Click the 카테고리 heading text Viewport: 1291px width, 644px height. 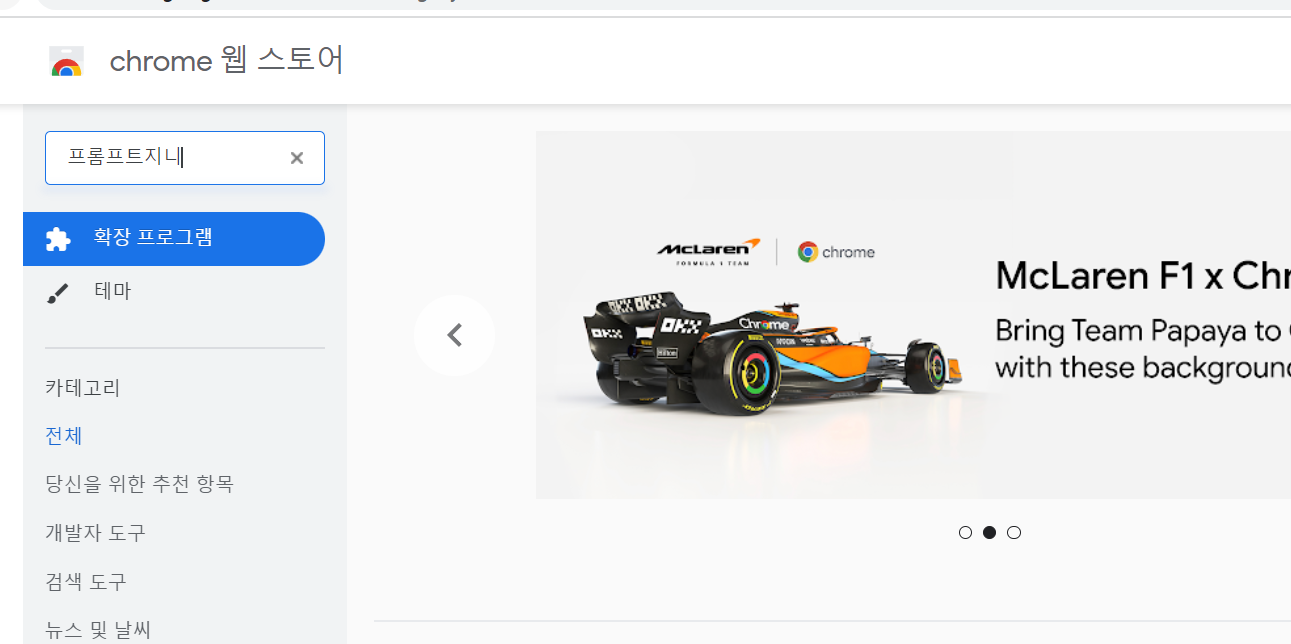[x=83, y=388]
